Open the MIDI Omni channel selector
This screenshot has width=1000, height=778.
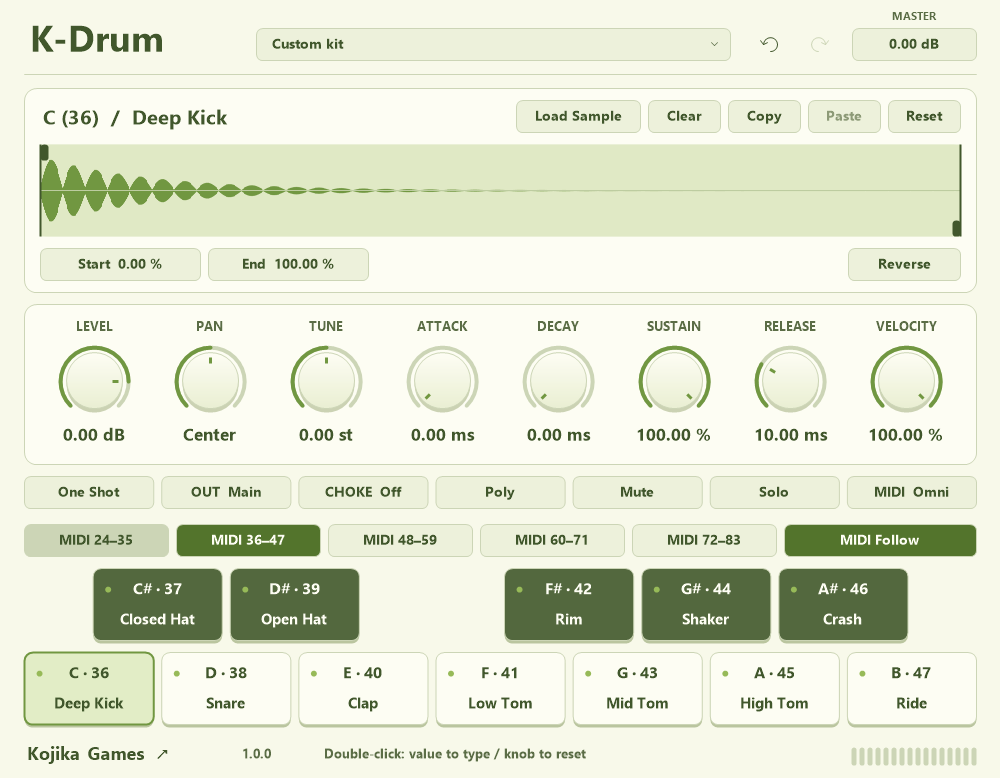912,492
